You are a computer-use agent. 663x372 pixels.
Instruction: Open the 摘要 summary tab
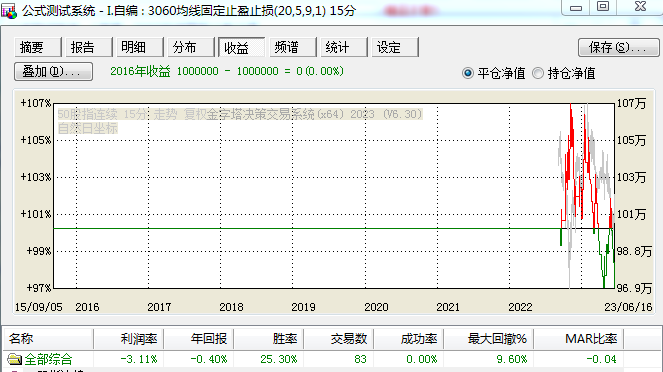click(x=38, y=47)
